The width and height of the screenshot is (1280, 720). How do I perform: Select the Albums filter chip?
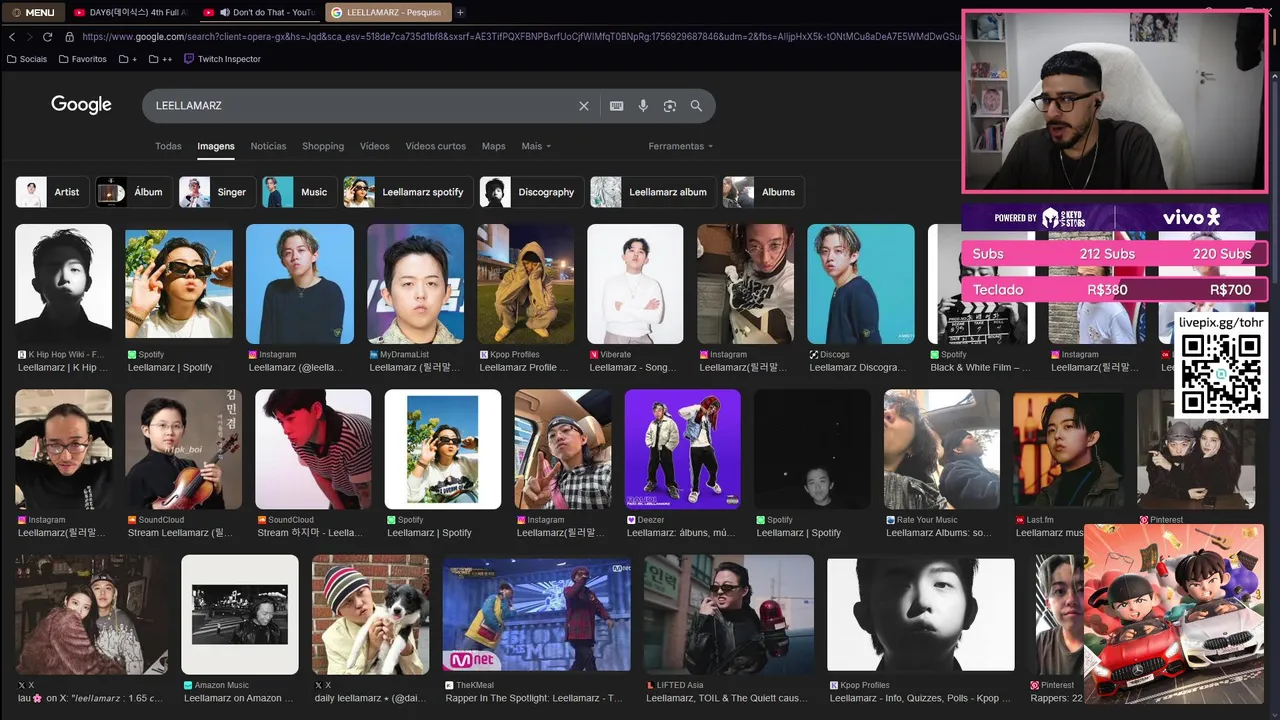coord(763,192)
